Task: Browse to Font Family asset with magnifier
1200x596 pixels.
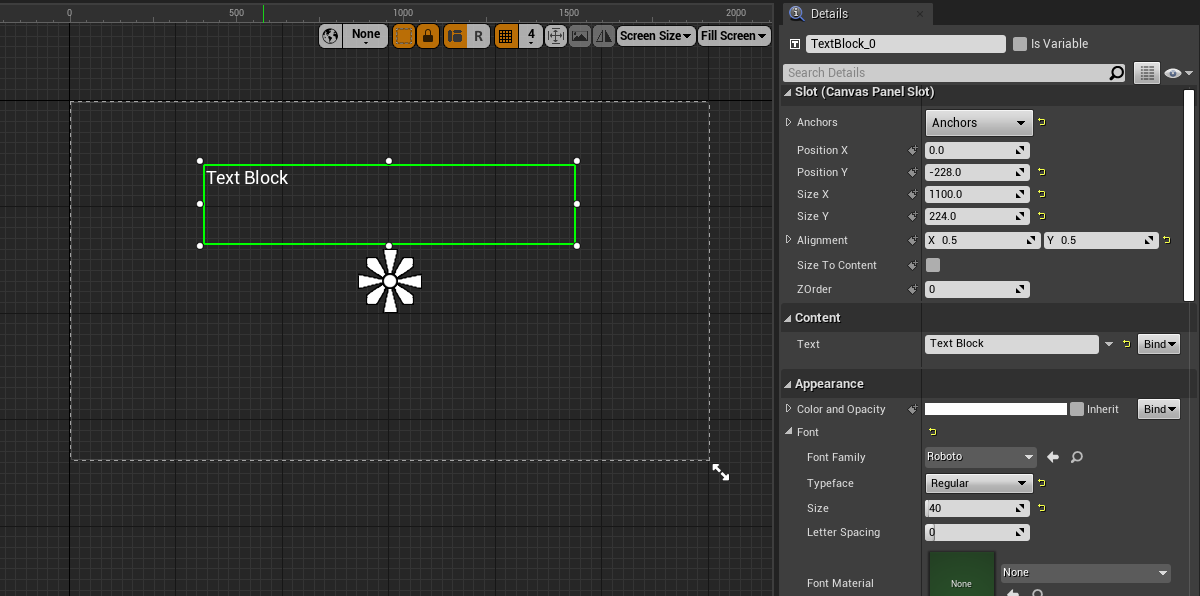Action: [x=1076, y=457]
